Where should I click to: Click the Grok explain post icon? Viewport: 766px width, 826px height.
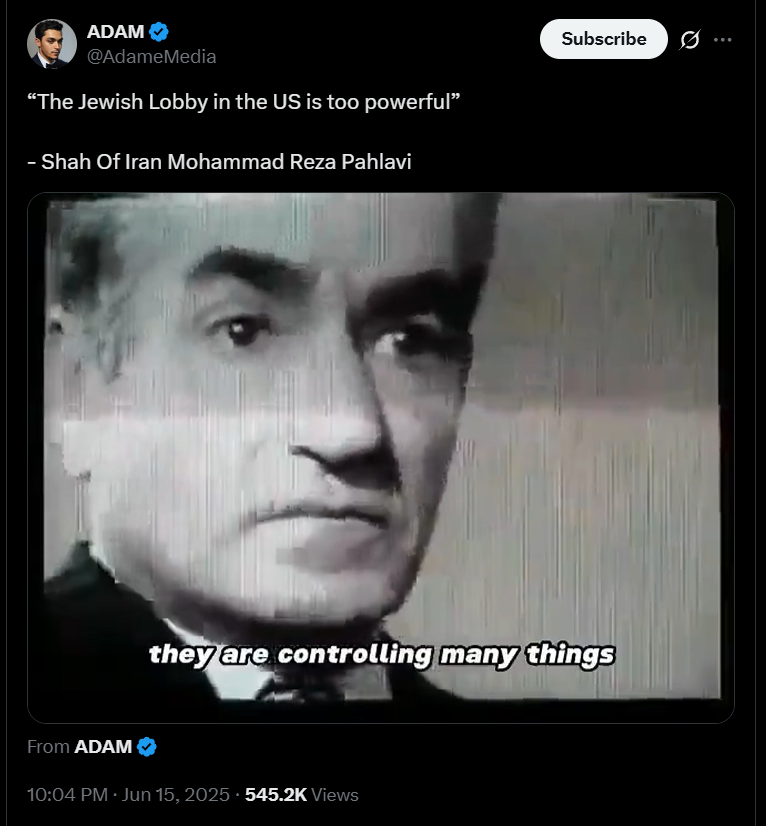point(690,40)
